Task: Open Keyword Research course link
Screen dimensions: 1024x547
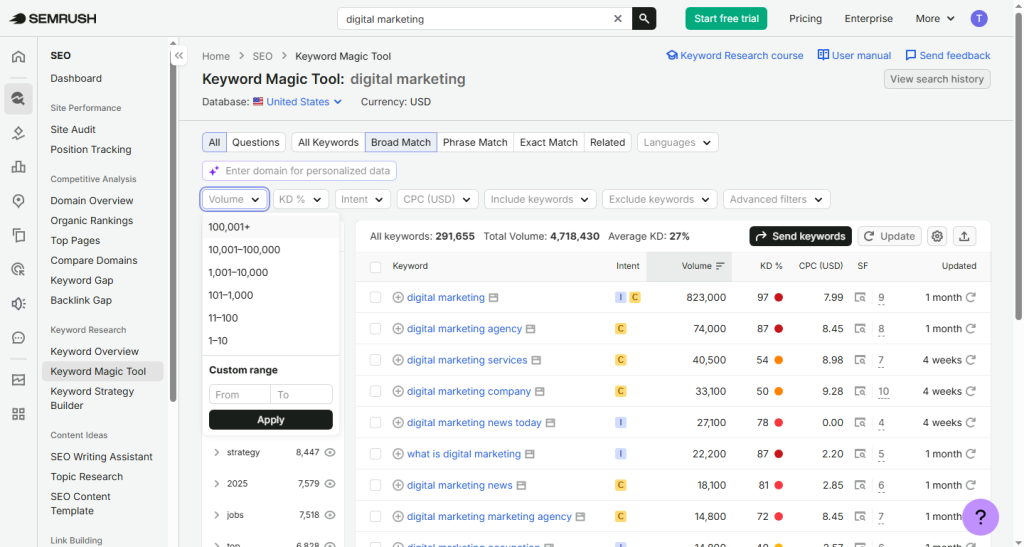Action: [735, 55]
